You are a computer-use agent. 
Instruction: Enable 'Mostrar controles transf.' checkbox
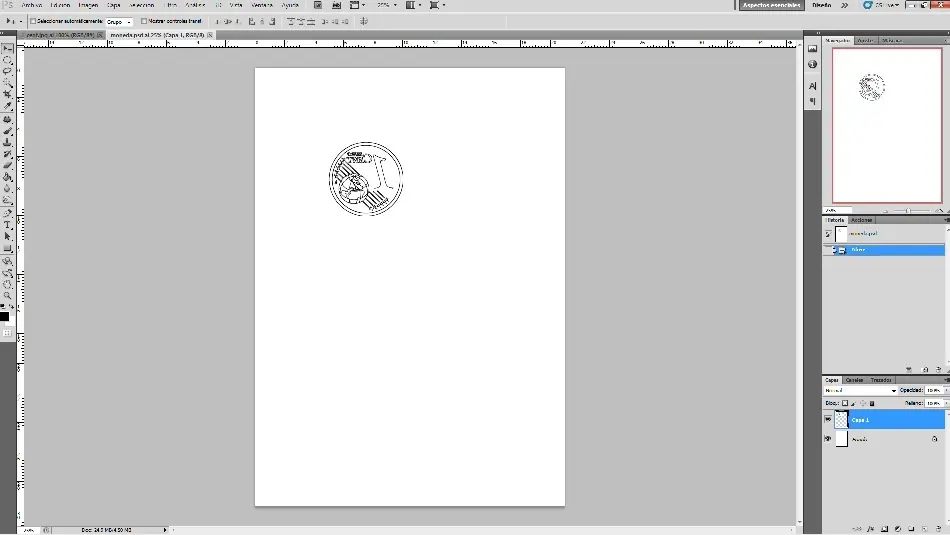tap(144, 21)
